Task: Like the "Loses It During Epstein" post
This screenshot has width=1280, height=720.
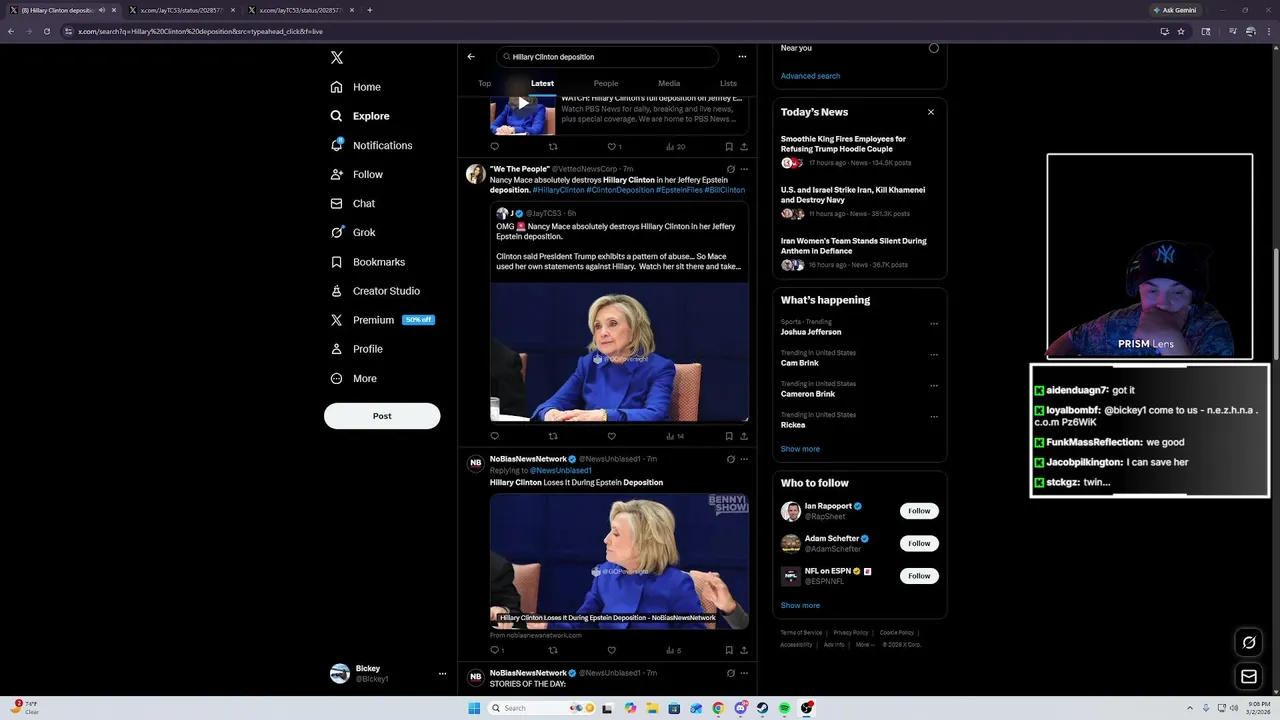Action: pyautogui.click(x=611, y=650)
